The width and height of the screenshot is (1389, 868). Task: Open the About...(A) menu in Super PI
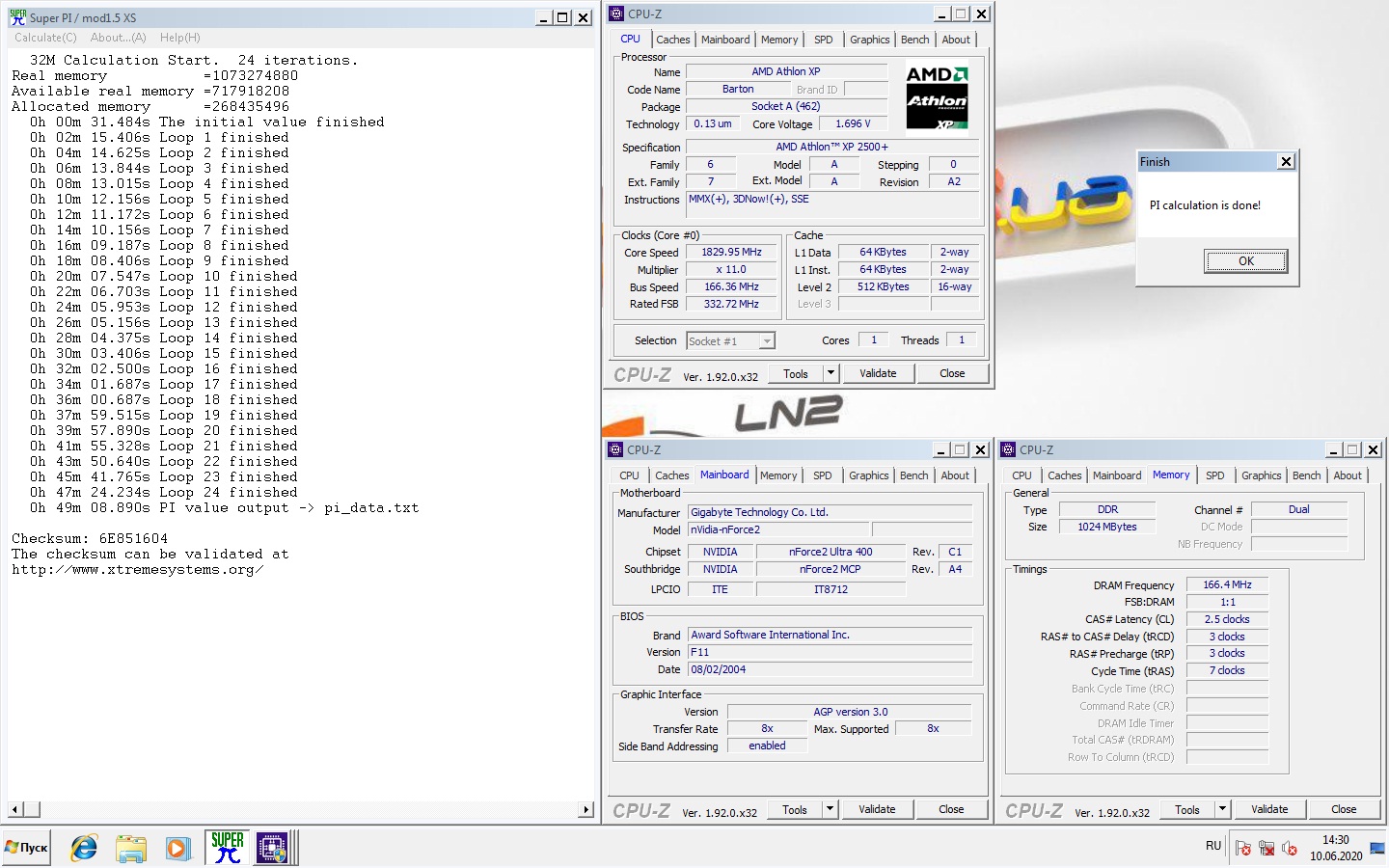point(118,38)
